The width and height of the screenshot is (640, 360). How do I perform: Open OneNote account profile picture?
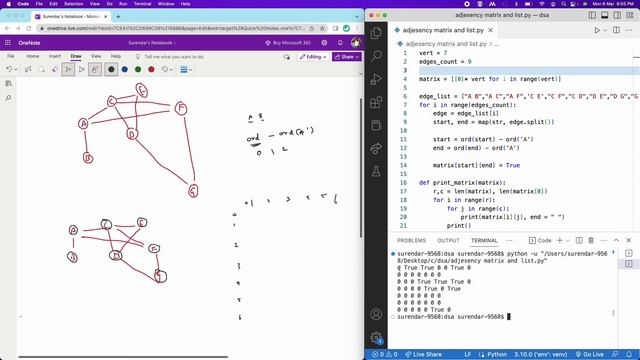(356, 42)
